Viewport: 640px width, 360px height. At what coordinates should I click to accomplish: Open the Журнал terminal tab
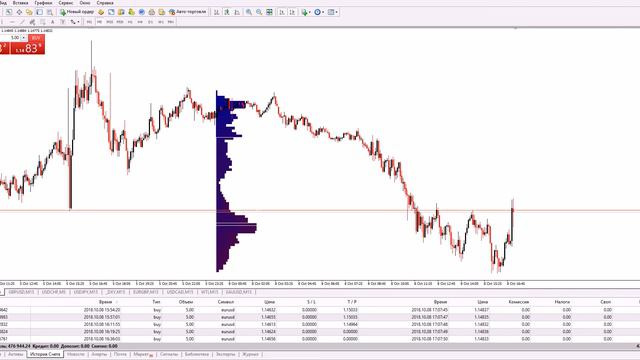[250, 354]
